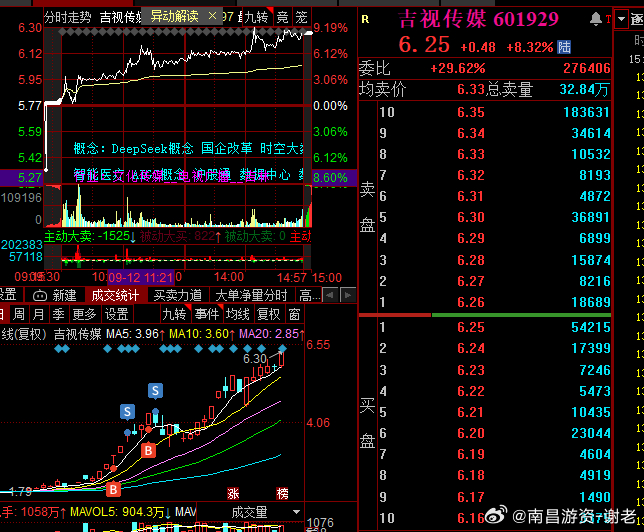Click the 主动大卖: -1525 statistic
The width and height of the screenshot is (644, 532).
pos(90,236)
